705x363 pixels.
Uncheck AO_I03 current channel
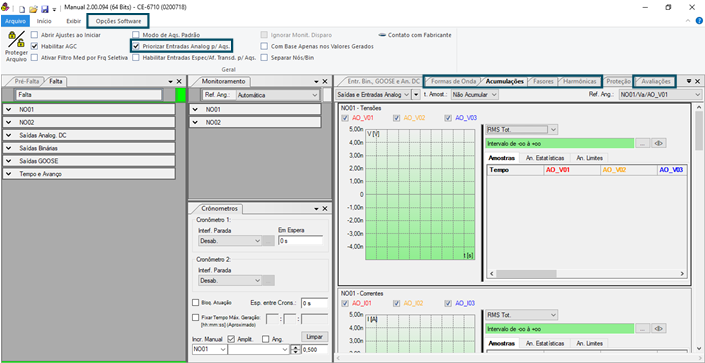point(448,303)
